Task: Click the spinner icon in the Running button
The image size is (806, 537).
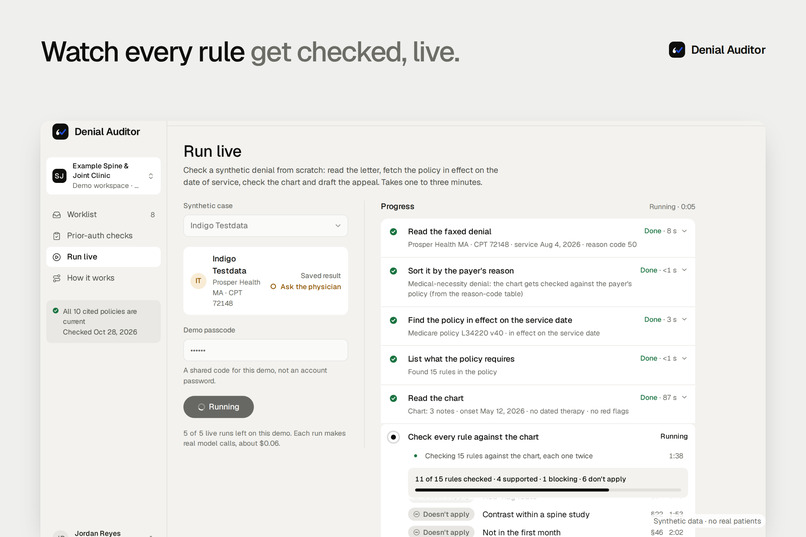Action: (202, 407)
